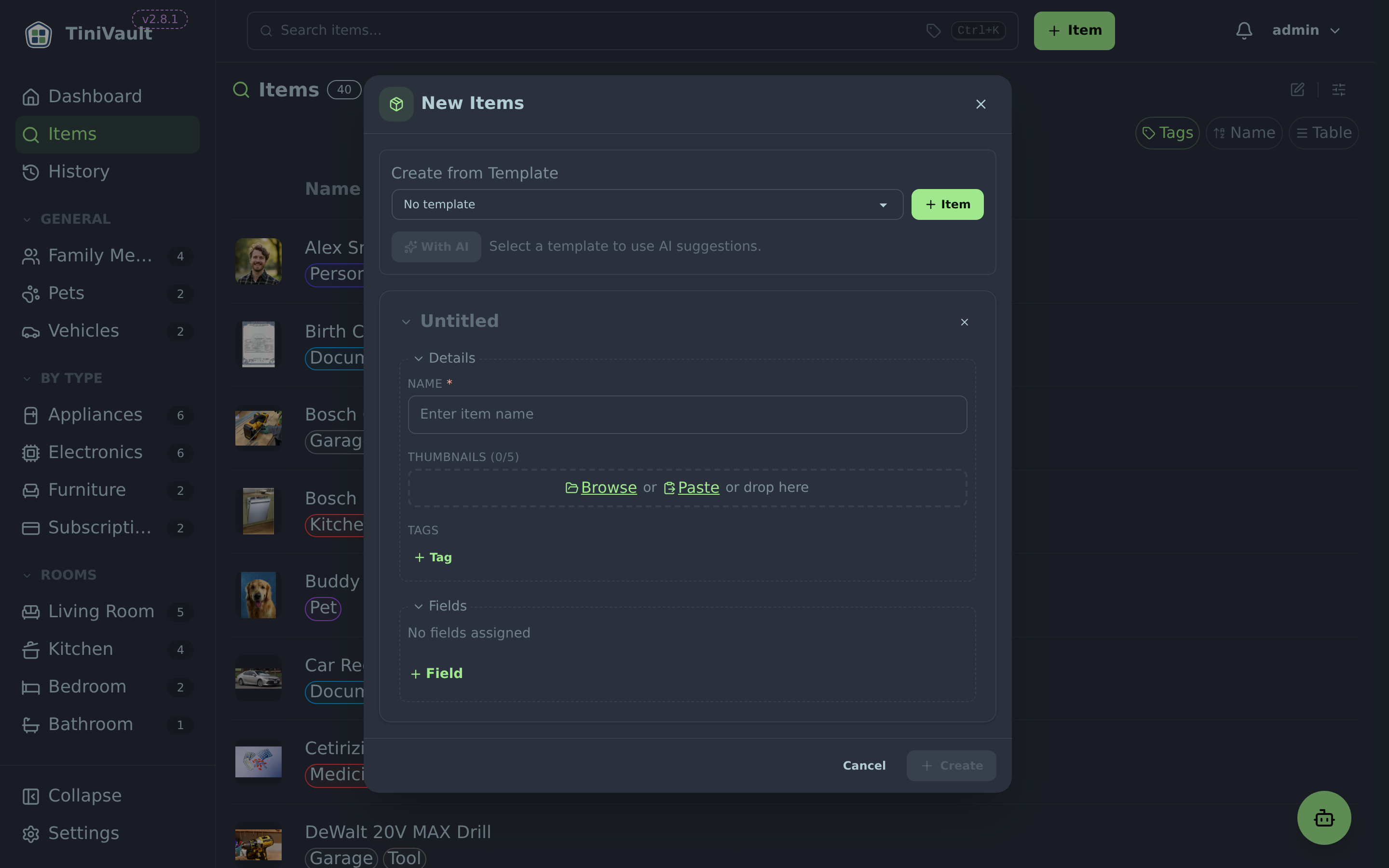Screen dimensions: 1389x868
Task: Click the tag filter icon in search bar
Action: [x=933, y=30]
